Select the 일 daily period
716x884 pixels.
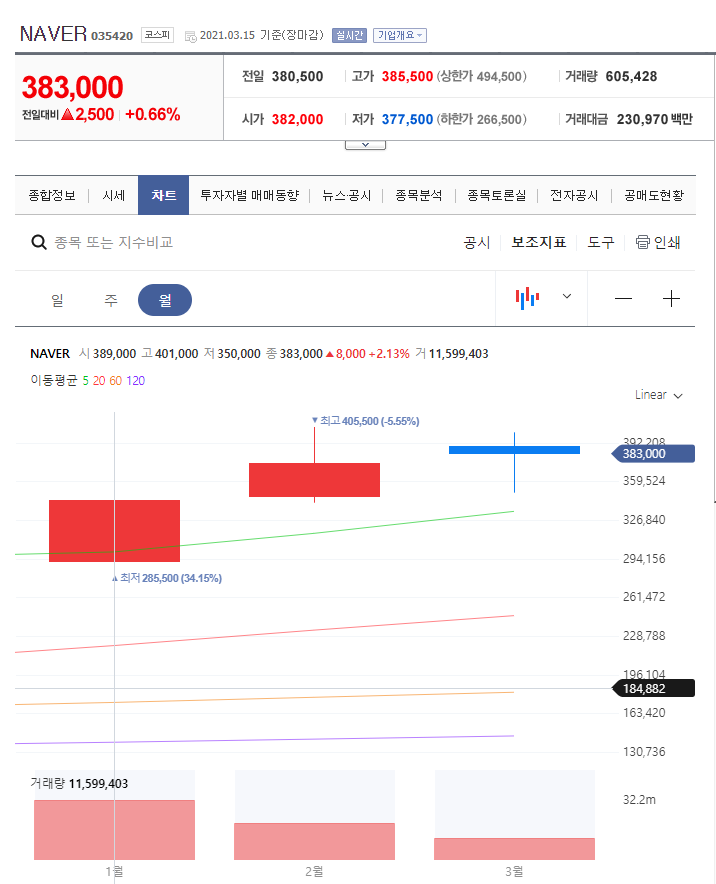(x=58, y=300)
